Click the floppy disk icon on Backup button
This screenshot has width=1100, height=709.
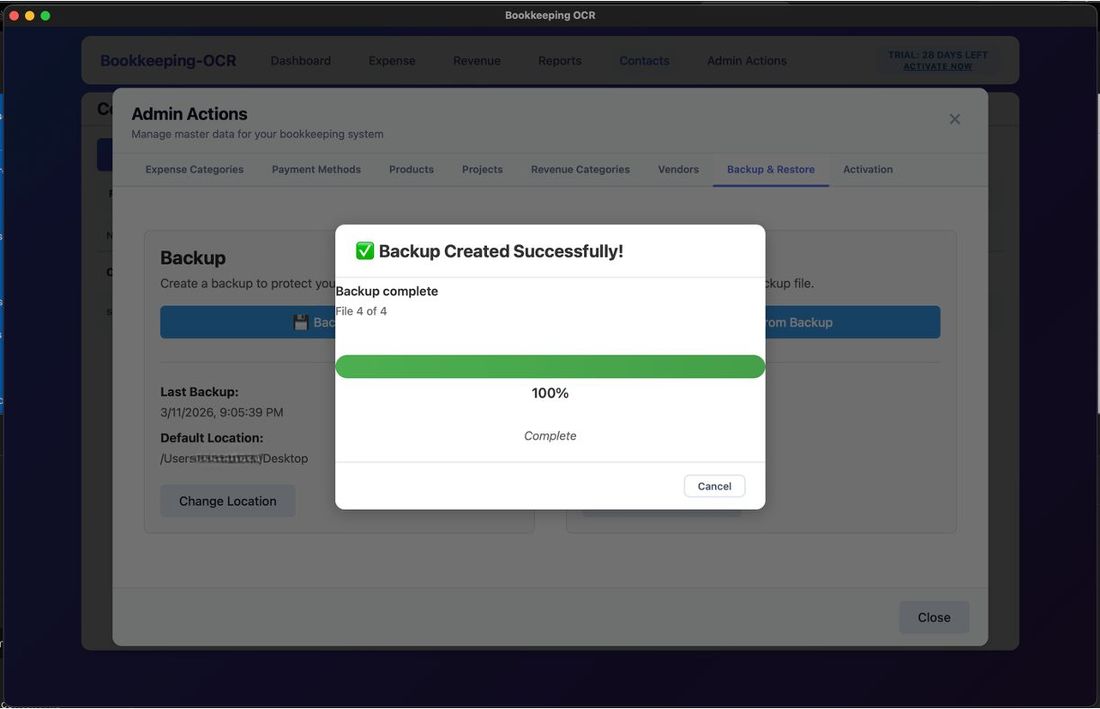click(301, 322)
